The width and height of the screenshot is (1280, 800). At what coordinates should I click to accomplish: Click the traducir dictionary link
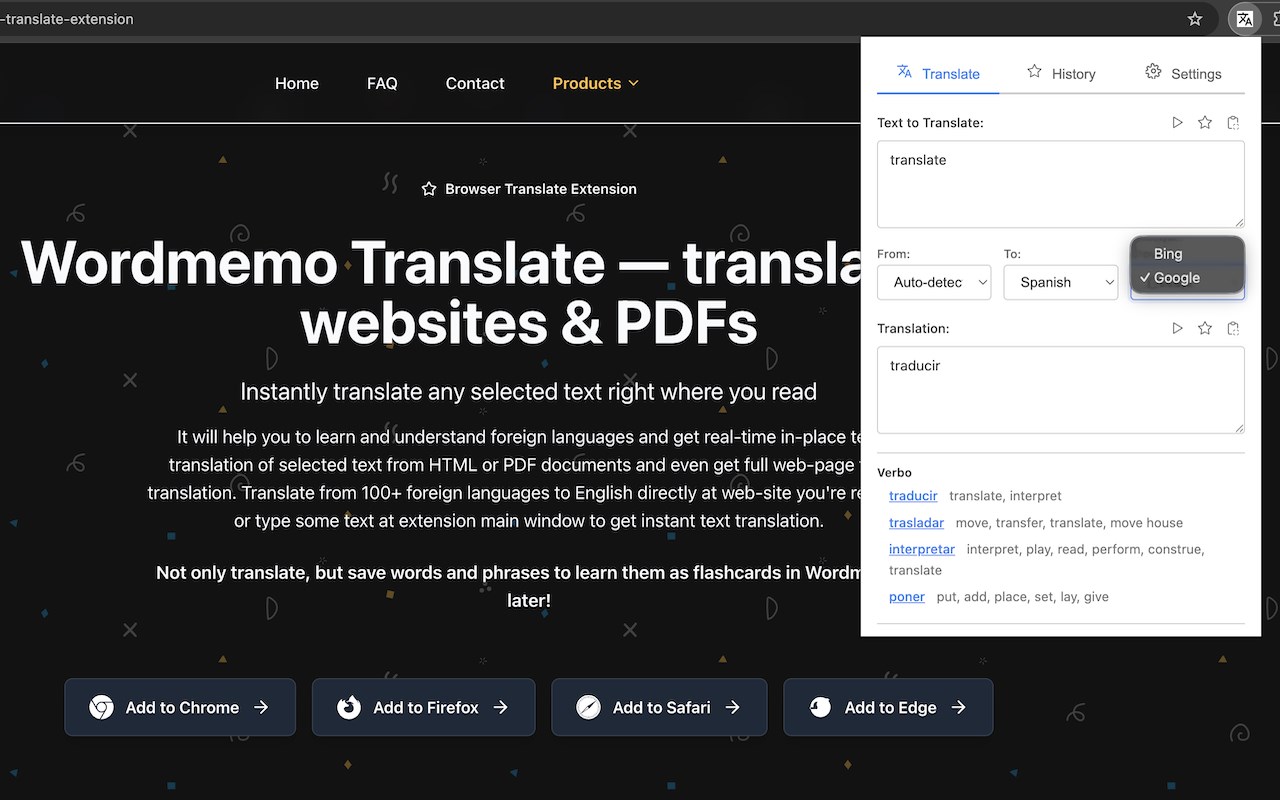point(913,496)
